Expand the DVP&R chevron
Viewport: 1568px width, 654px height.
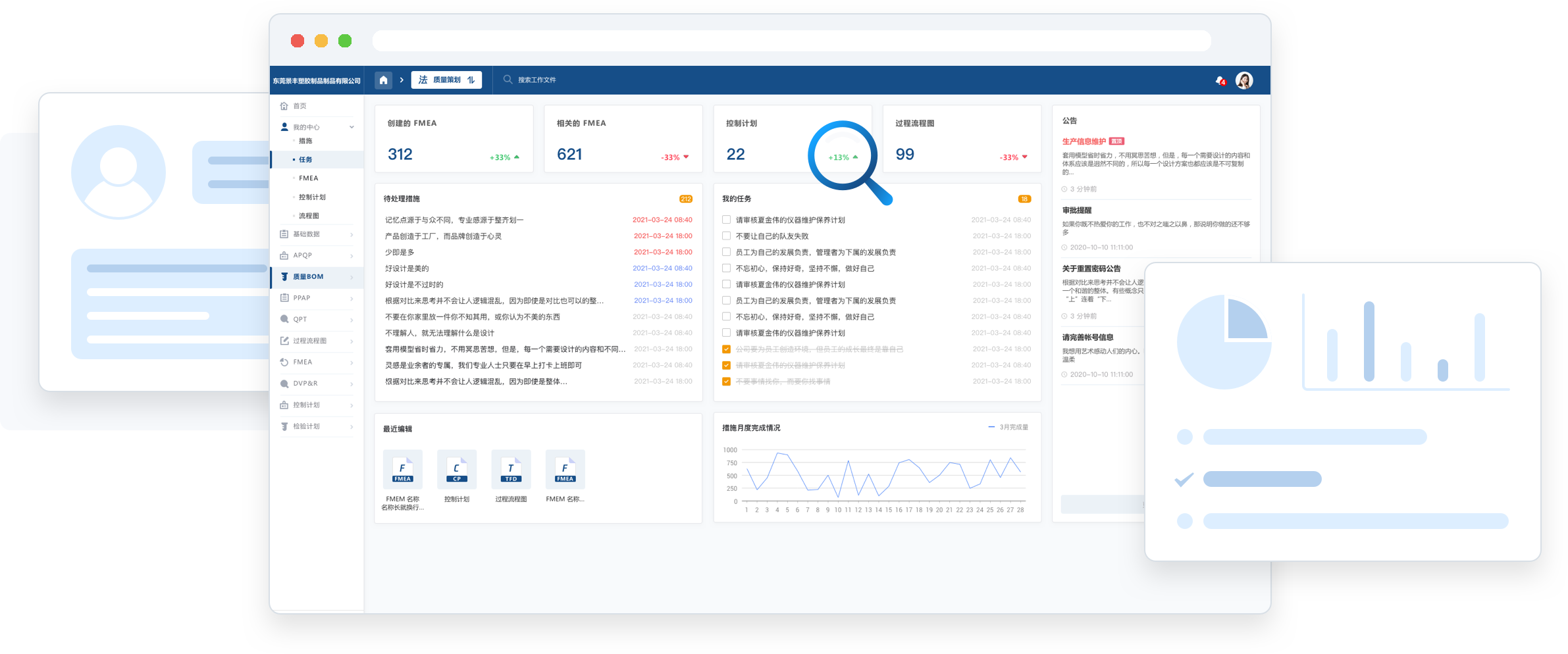pyautogui.click(x=352, y=384)
